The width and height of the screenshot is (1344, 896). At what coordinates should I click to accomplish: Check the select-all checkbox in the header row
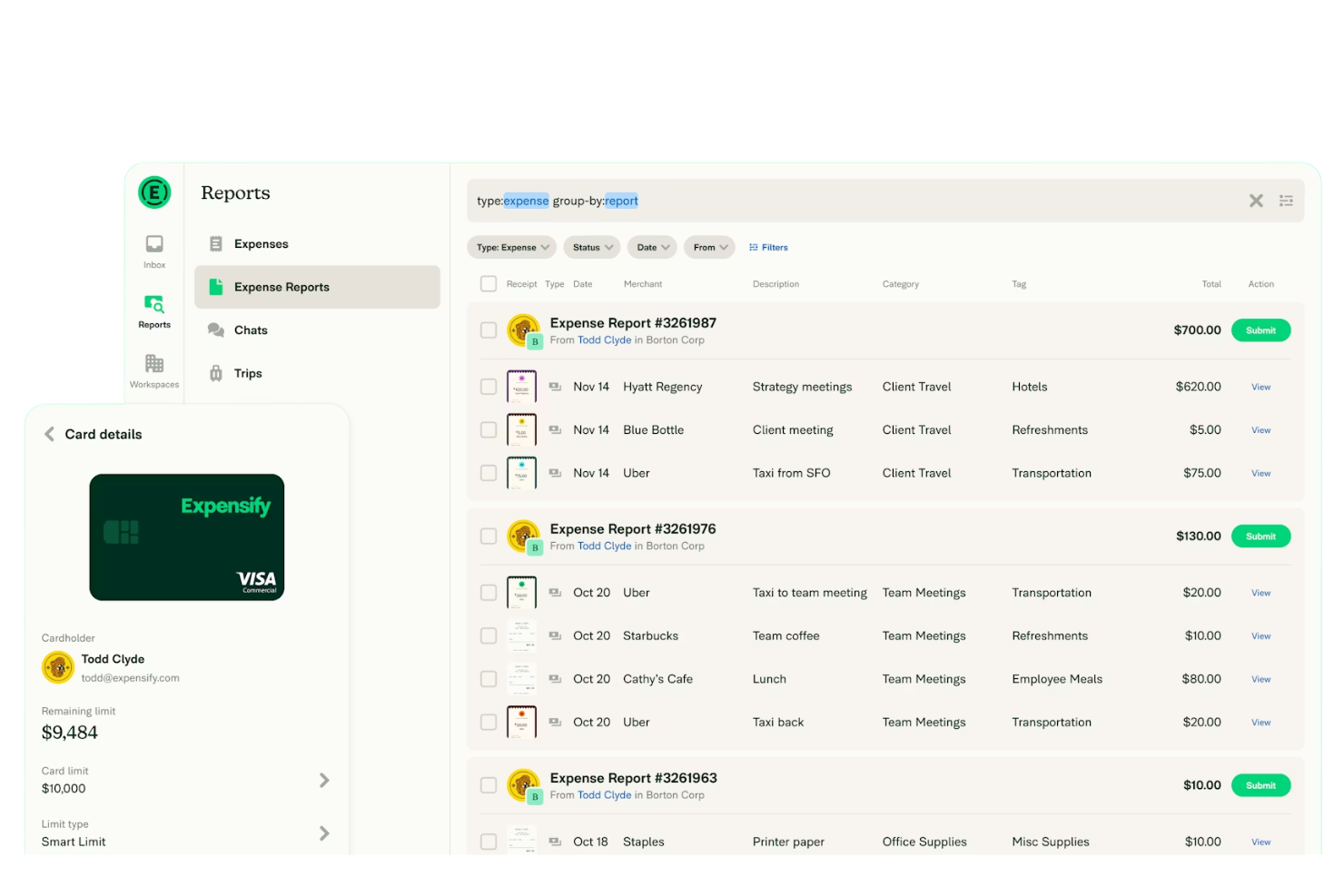[488, 283]
